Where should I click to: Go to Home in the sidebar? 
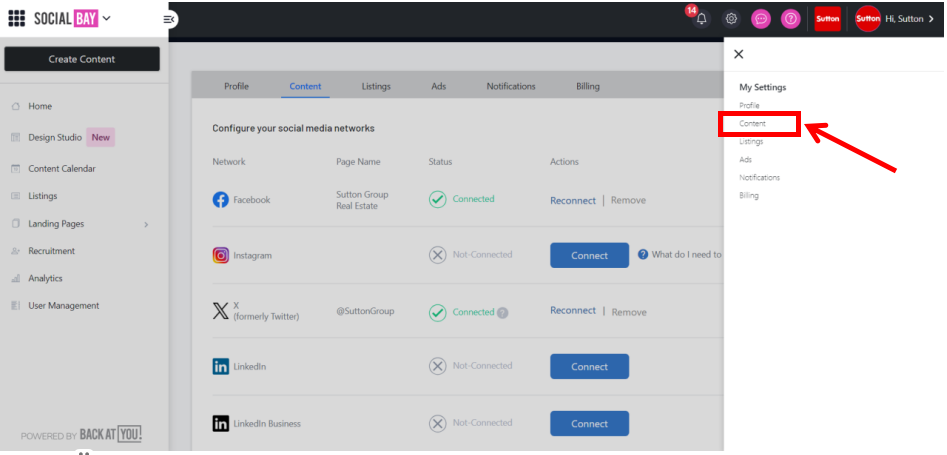pyautogui.click(x=40, y=106)
